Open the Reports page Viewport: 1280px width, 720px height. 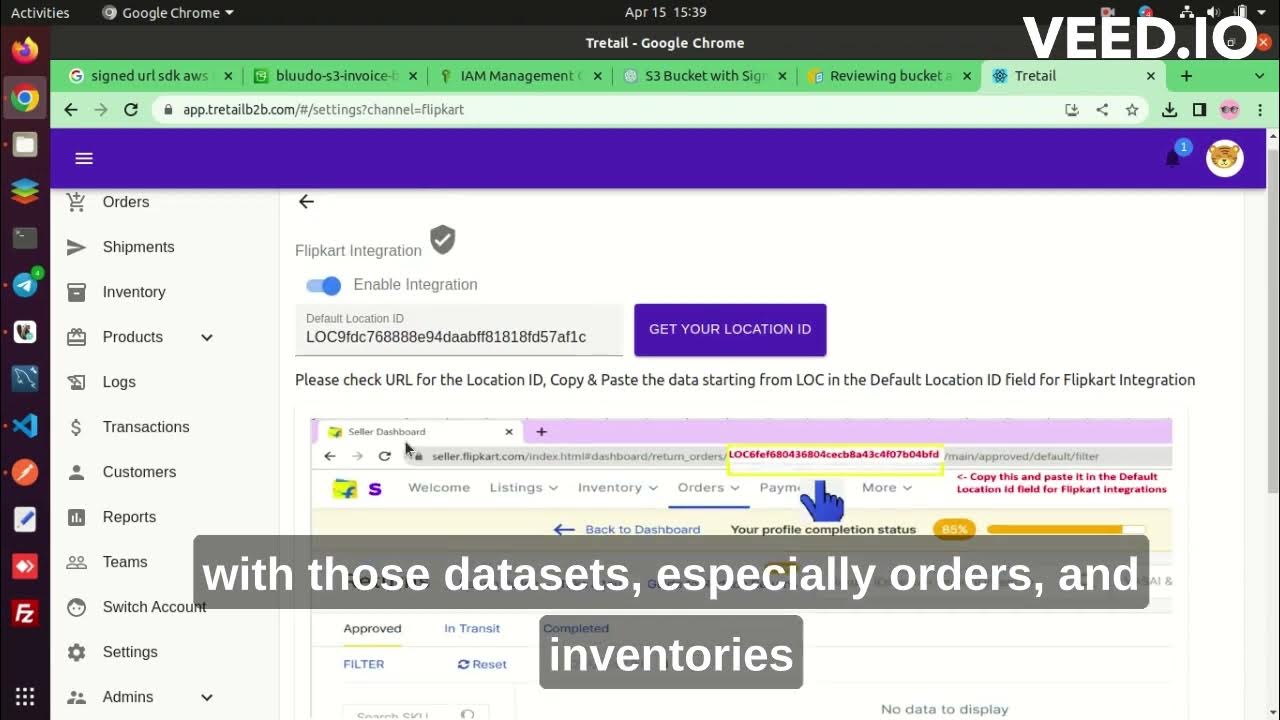[x=129, y=517]
